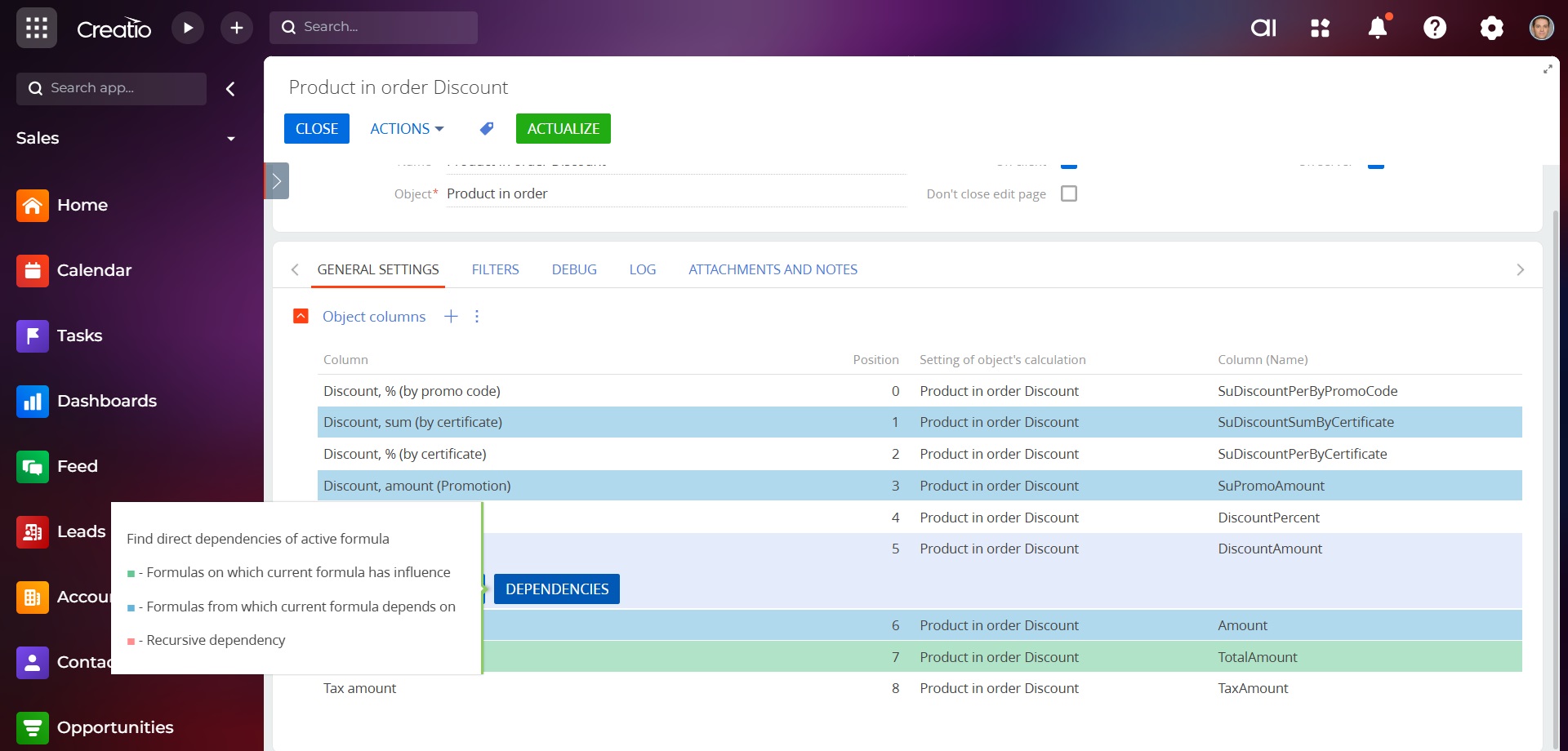Open the notifications bell icon
The height and width of the screenshot is (751, 1568).
tap(1378, 28)
